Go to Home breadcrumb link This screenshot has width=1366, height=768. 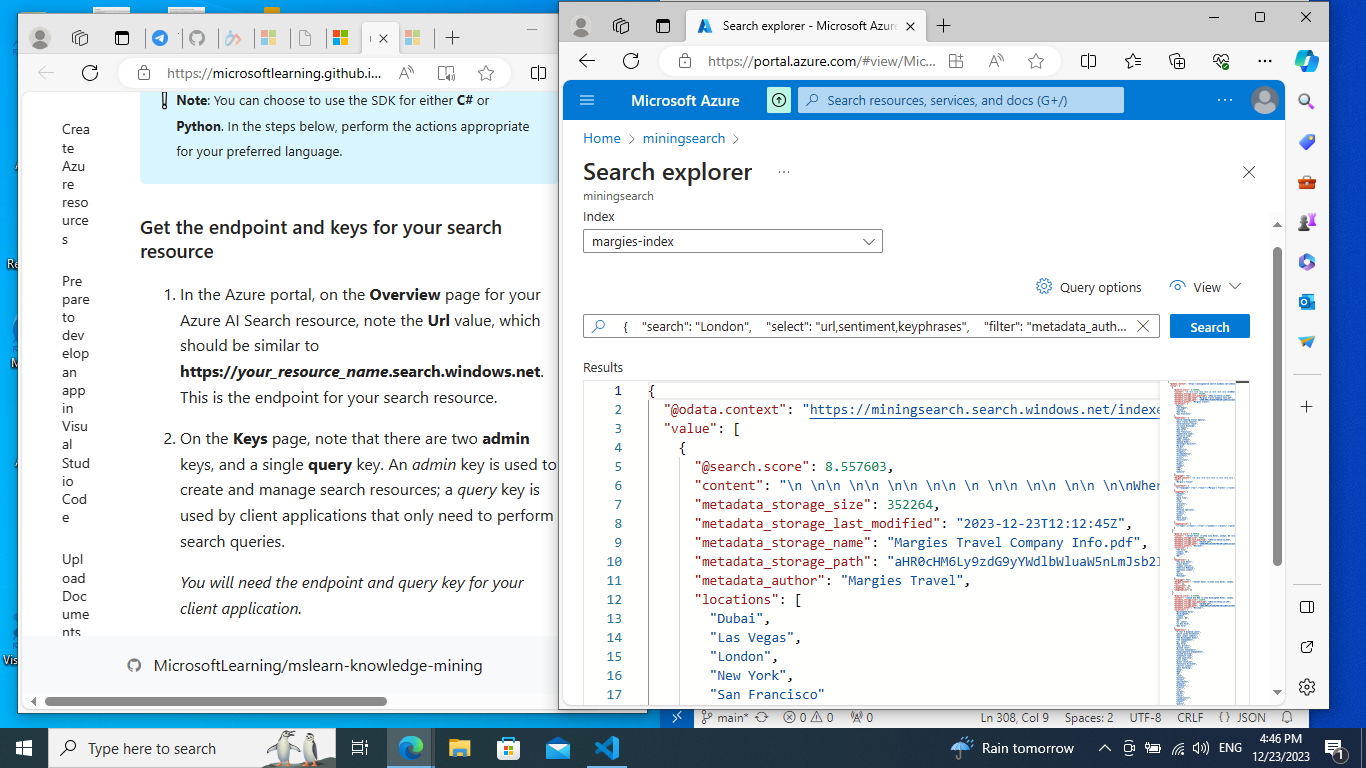(602, 139)
